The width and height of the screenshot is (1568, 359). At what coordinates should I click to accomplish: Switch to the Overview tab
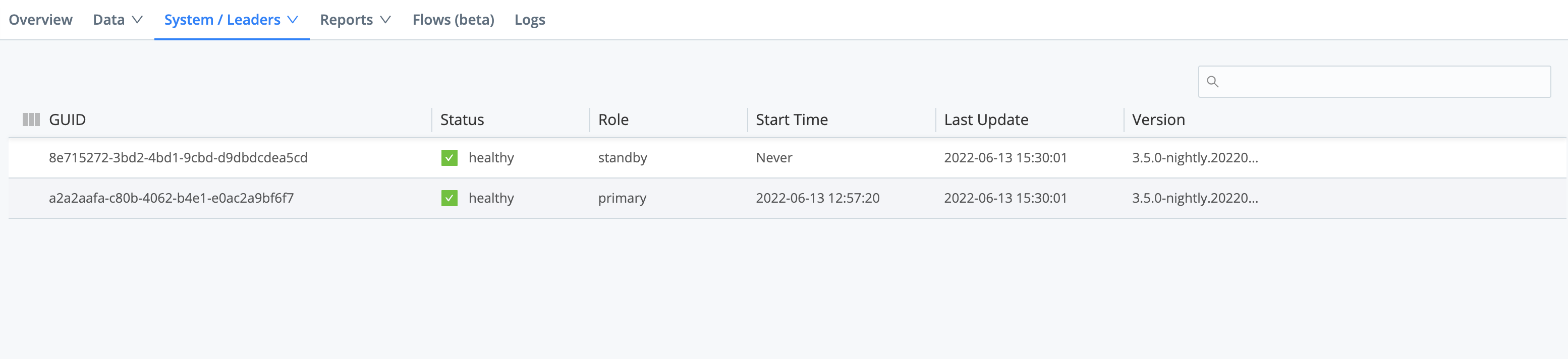pyautogui.click(x=40, y=19)
